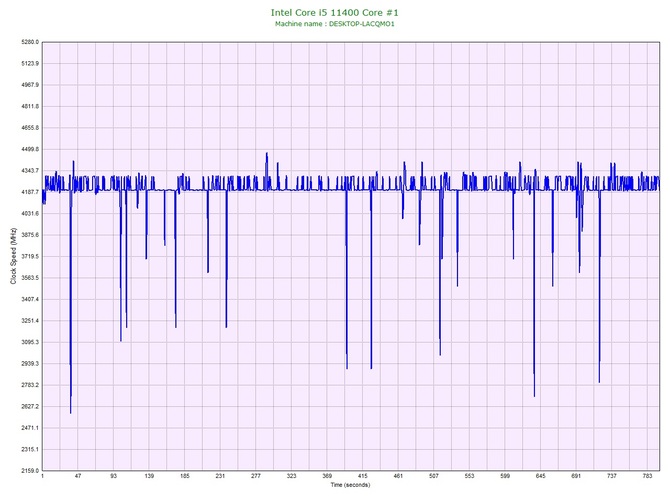670x502 pixels.
Task: Click the x-axis tick label 645
Action: (541, 476)
